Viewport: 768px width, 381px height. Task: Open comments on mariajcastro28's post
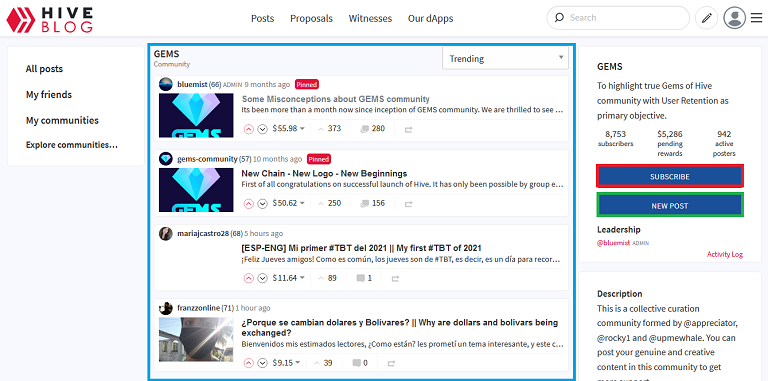pos(364,278)
